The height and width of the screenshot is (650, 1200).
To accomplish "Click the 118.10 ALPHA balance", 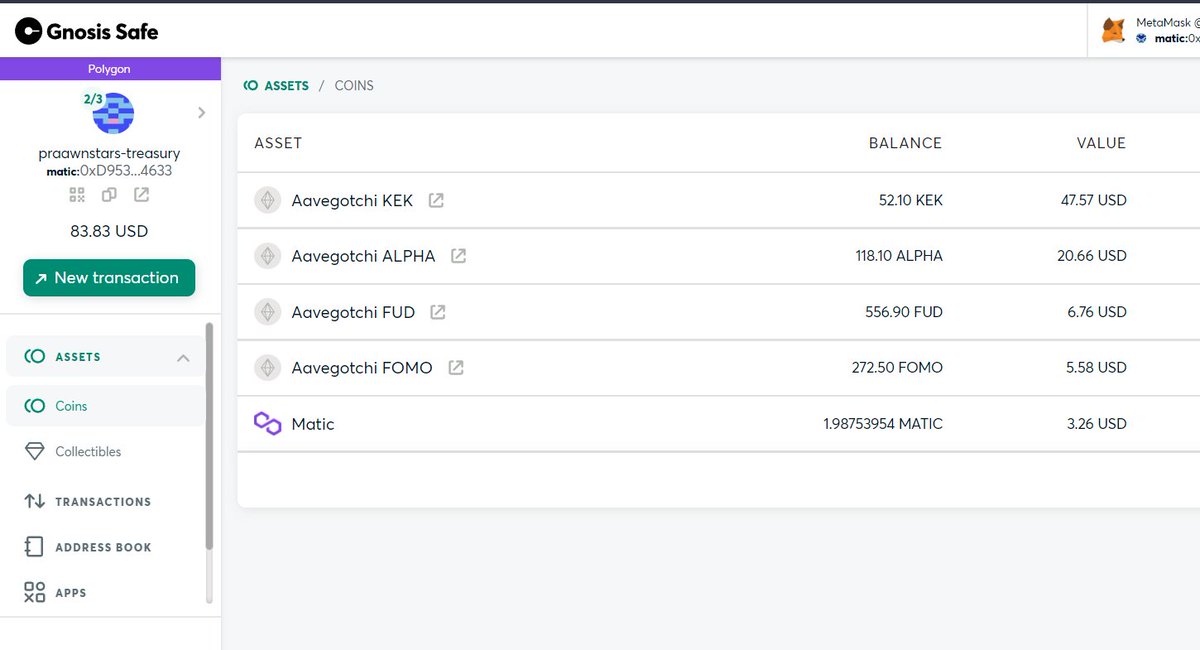I will coord(899,256).
